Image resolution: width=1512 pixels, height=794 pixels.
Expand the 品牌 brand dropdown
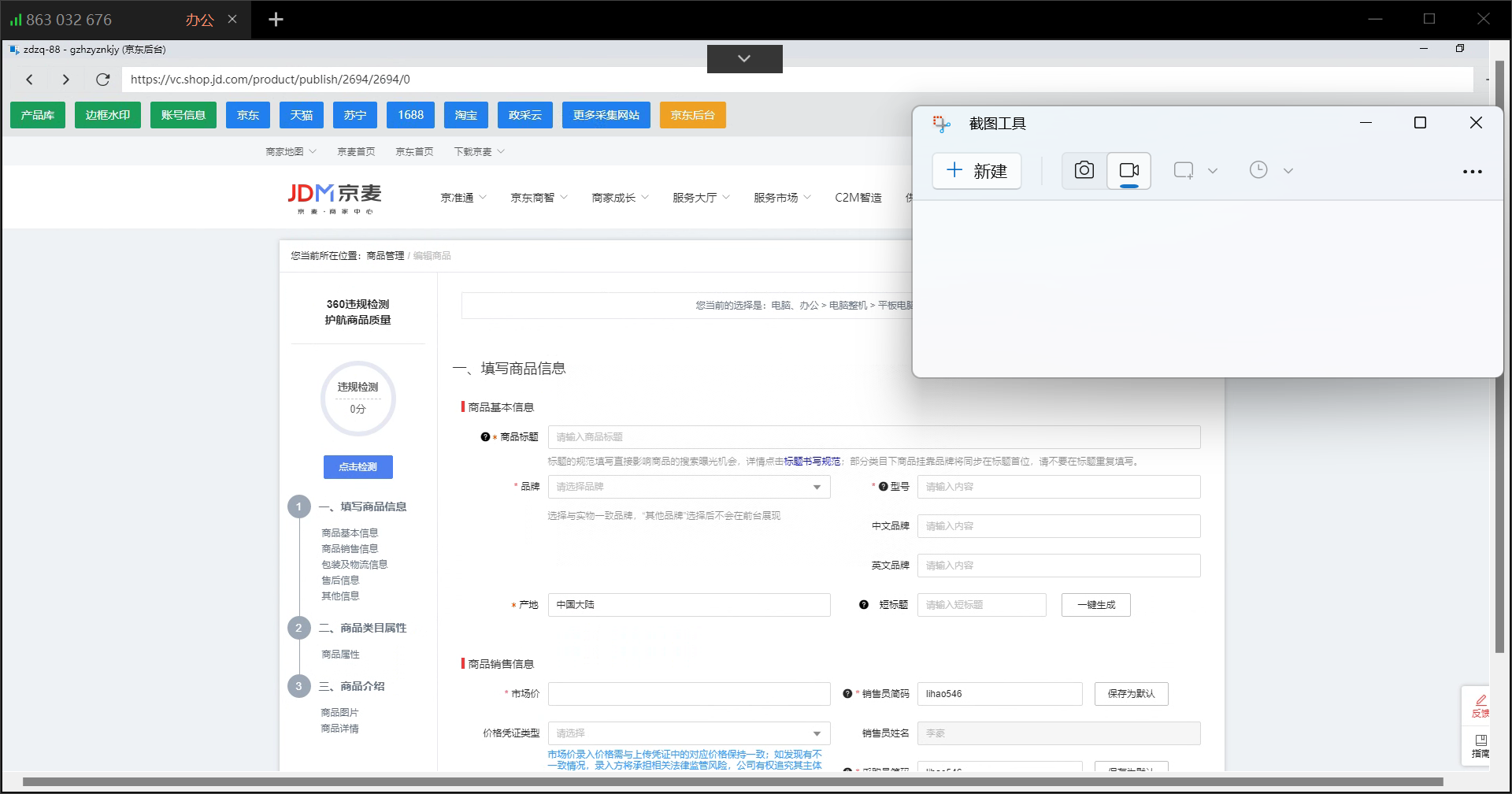coord(817,487)
